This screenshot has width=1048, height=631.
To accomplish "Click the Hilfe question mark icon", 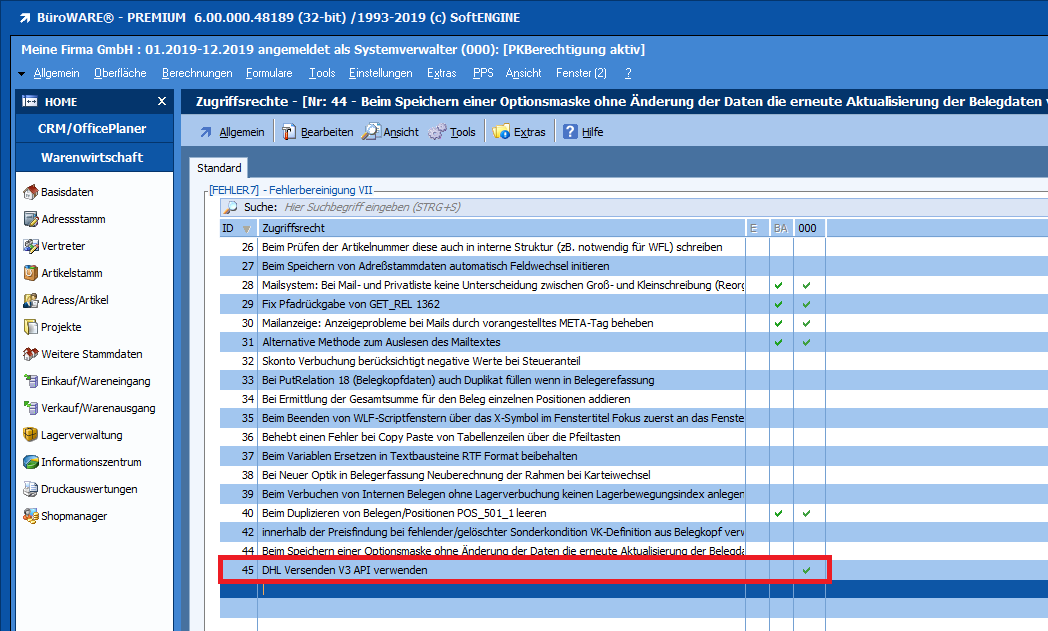I will point(570,132).
